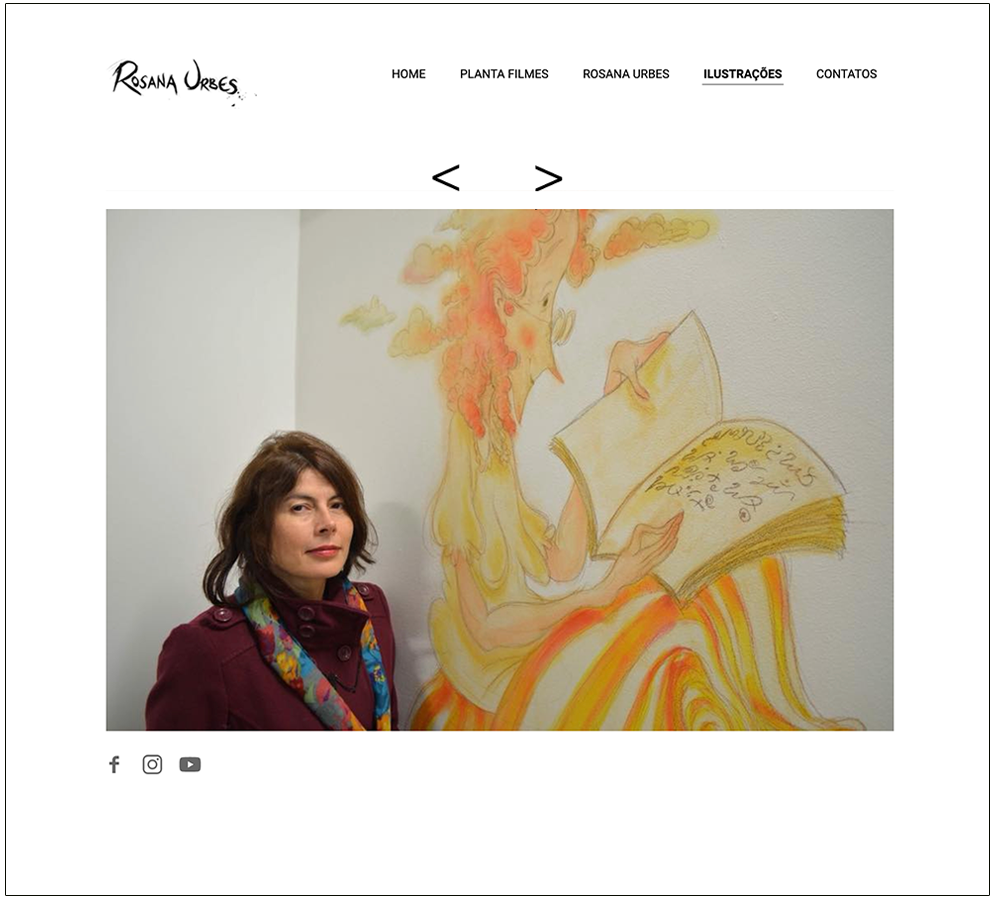This screenshot has height=900, width=994.
Task: Open the Instagram profile icon
Action: (x=152, y=764)
